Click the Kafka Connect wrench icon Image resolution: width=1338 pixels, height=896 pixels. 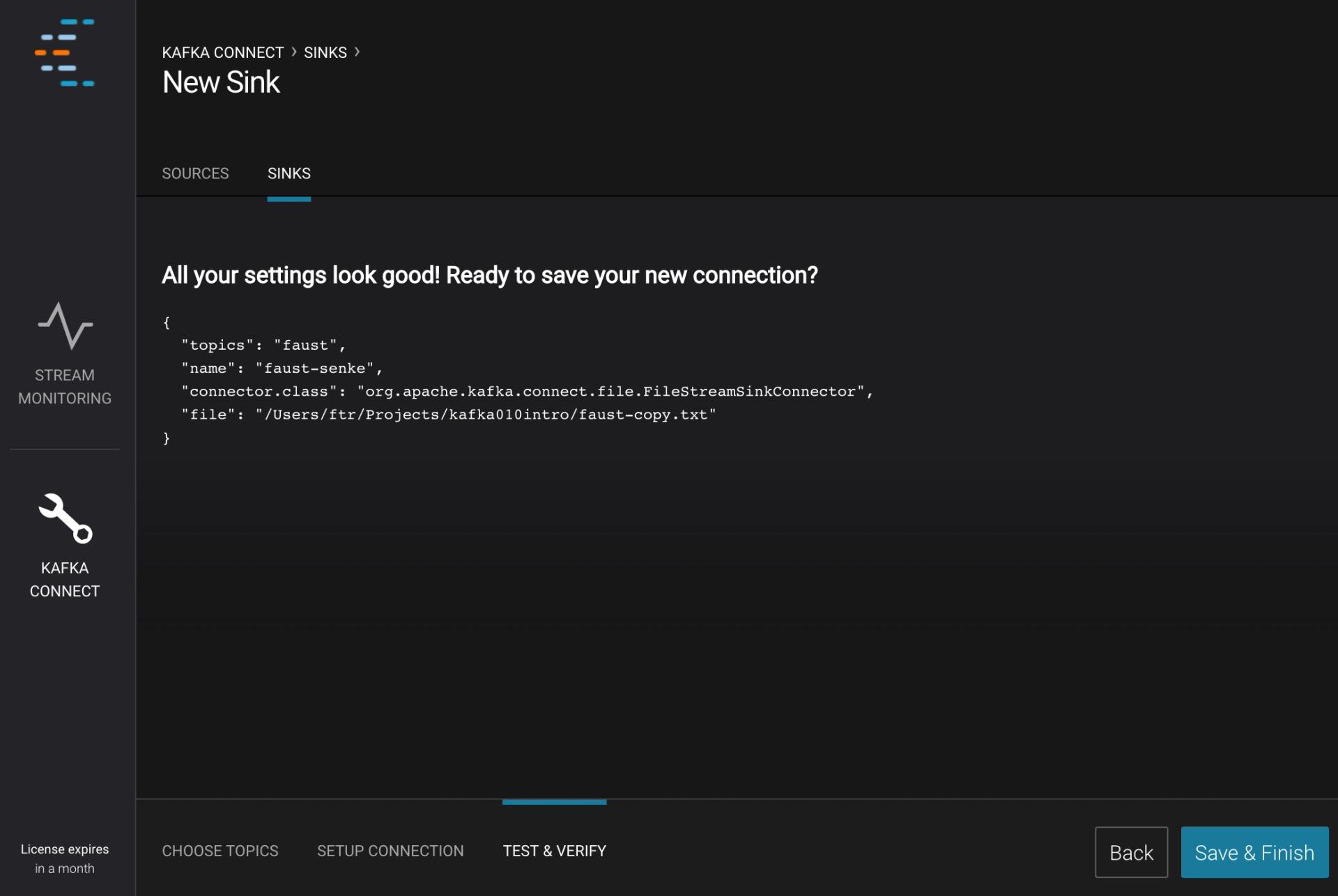click(65, 518)
